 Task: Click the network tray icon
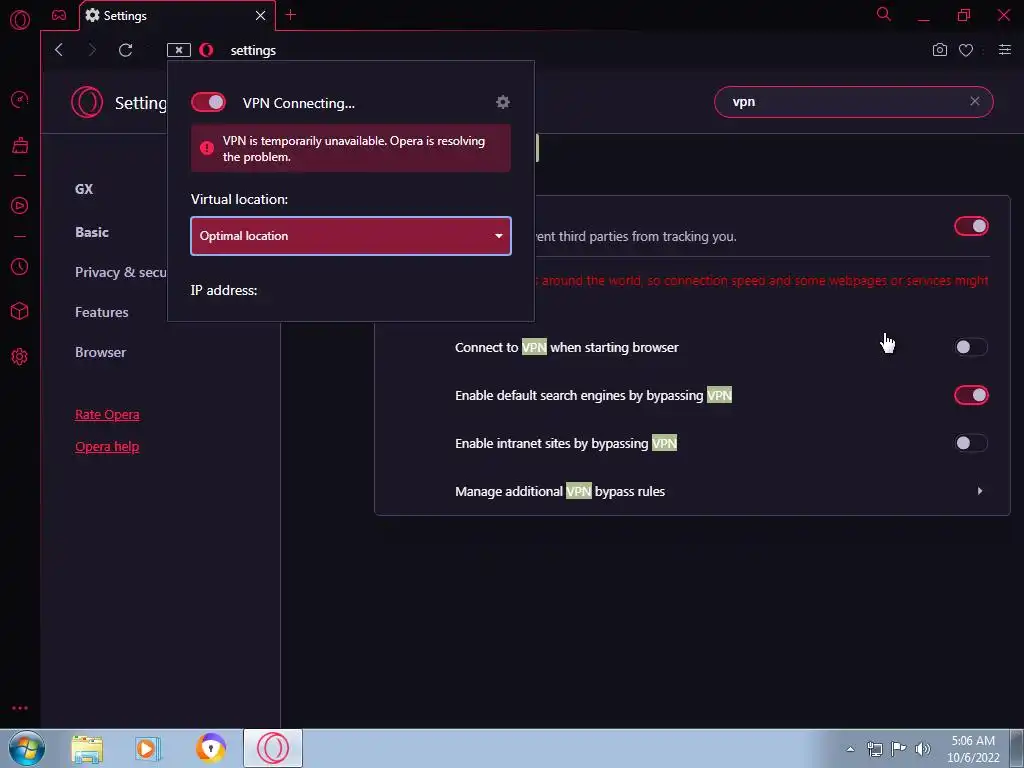[874, 749]
